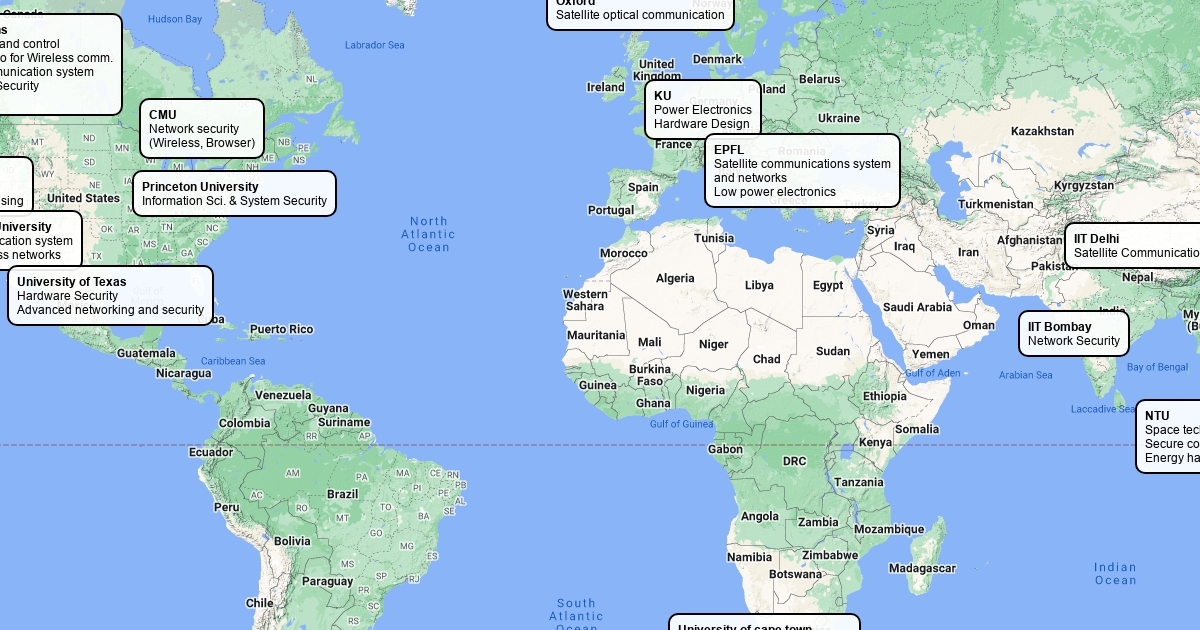Click the North Atlantic Ocean label
The height and width of the screenshot is (630, 1200).
pyautogui.click(x=429, y=234)
